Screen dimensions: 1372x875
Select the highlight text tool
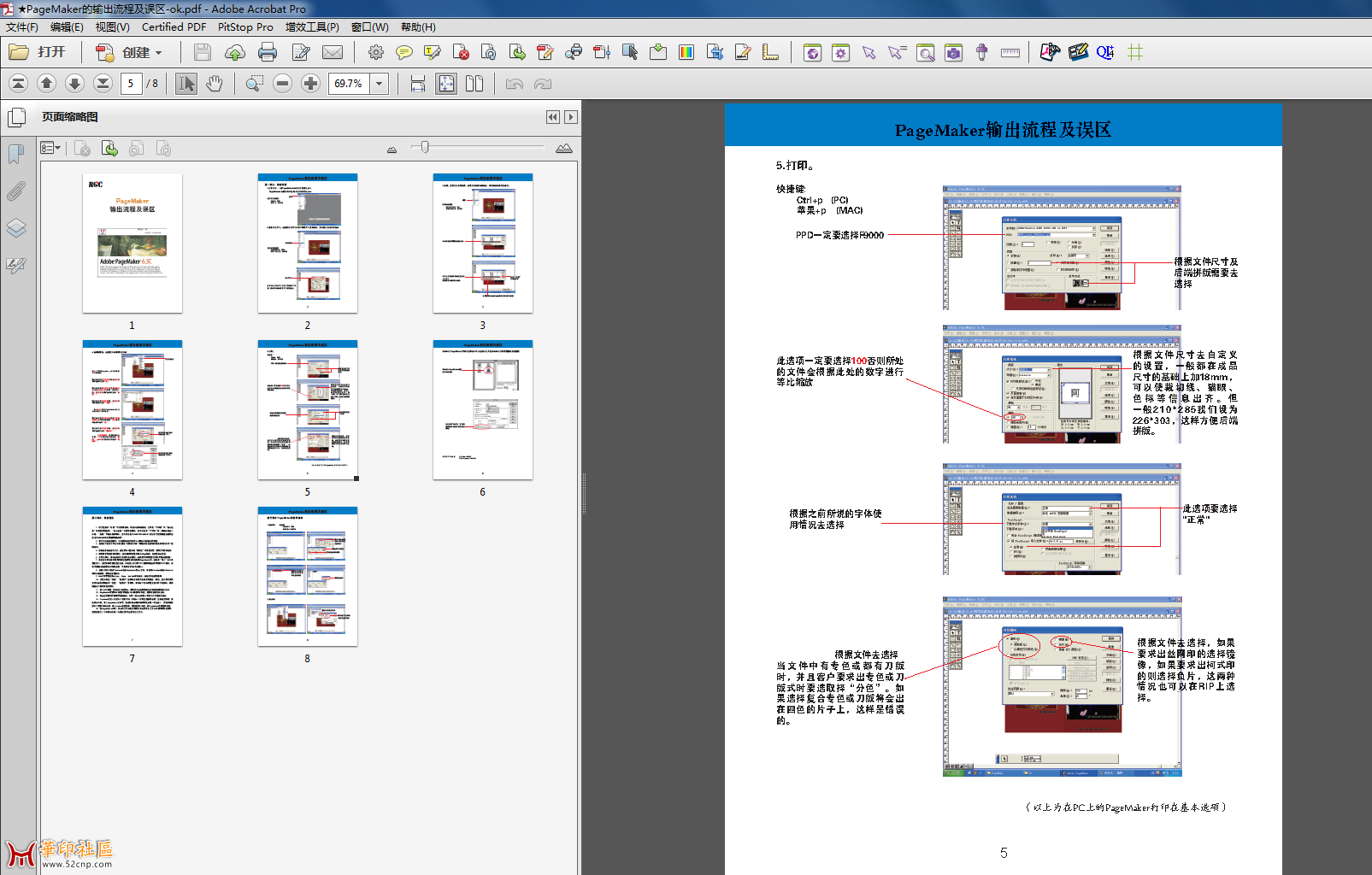coord(432,52)
